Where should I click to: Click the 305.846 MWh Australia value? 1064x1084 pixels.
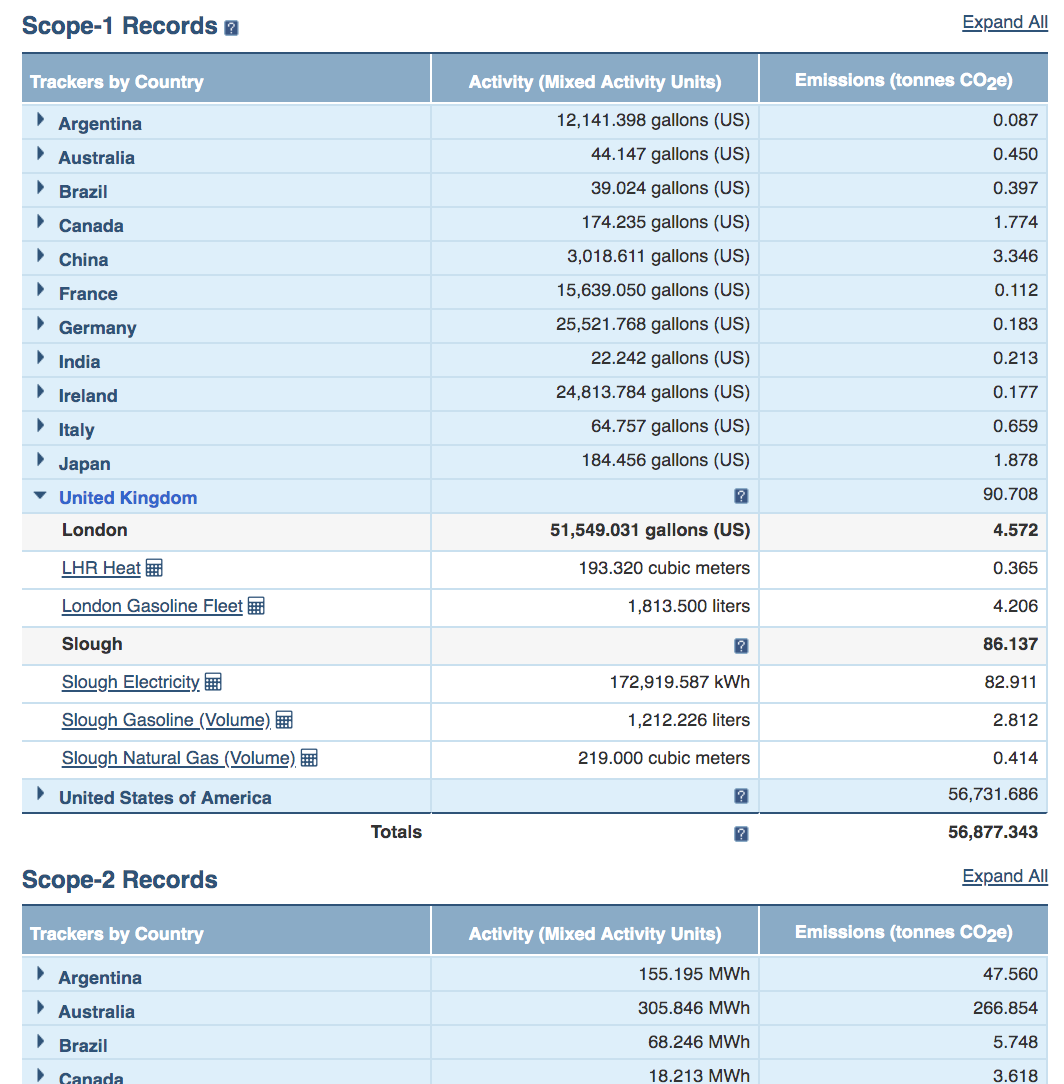click(x=693, y=1008)
